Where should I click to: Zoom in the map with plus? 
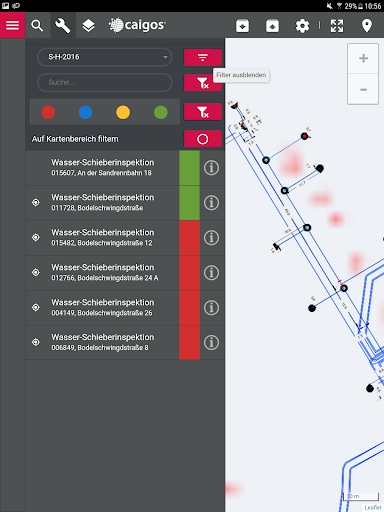tap(363, 58)
